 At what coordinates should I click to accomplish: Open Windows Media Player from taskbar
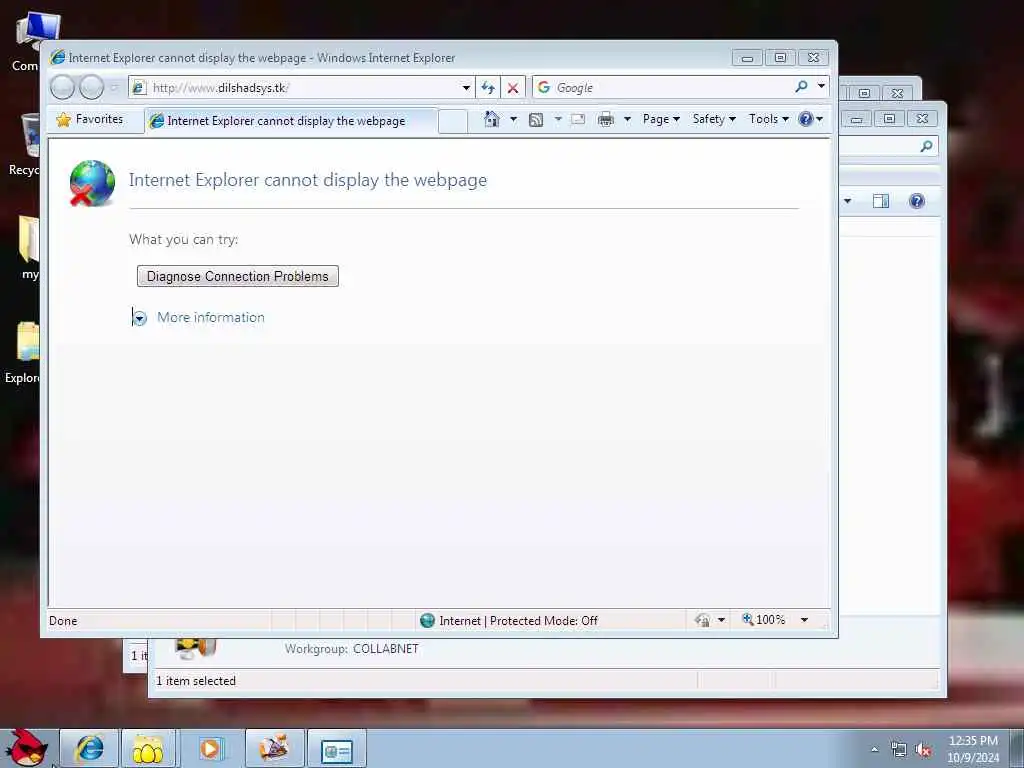click(210, 748)
